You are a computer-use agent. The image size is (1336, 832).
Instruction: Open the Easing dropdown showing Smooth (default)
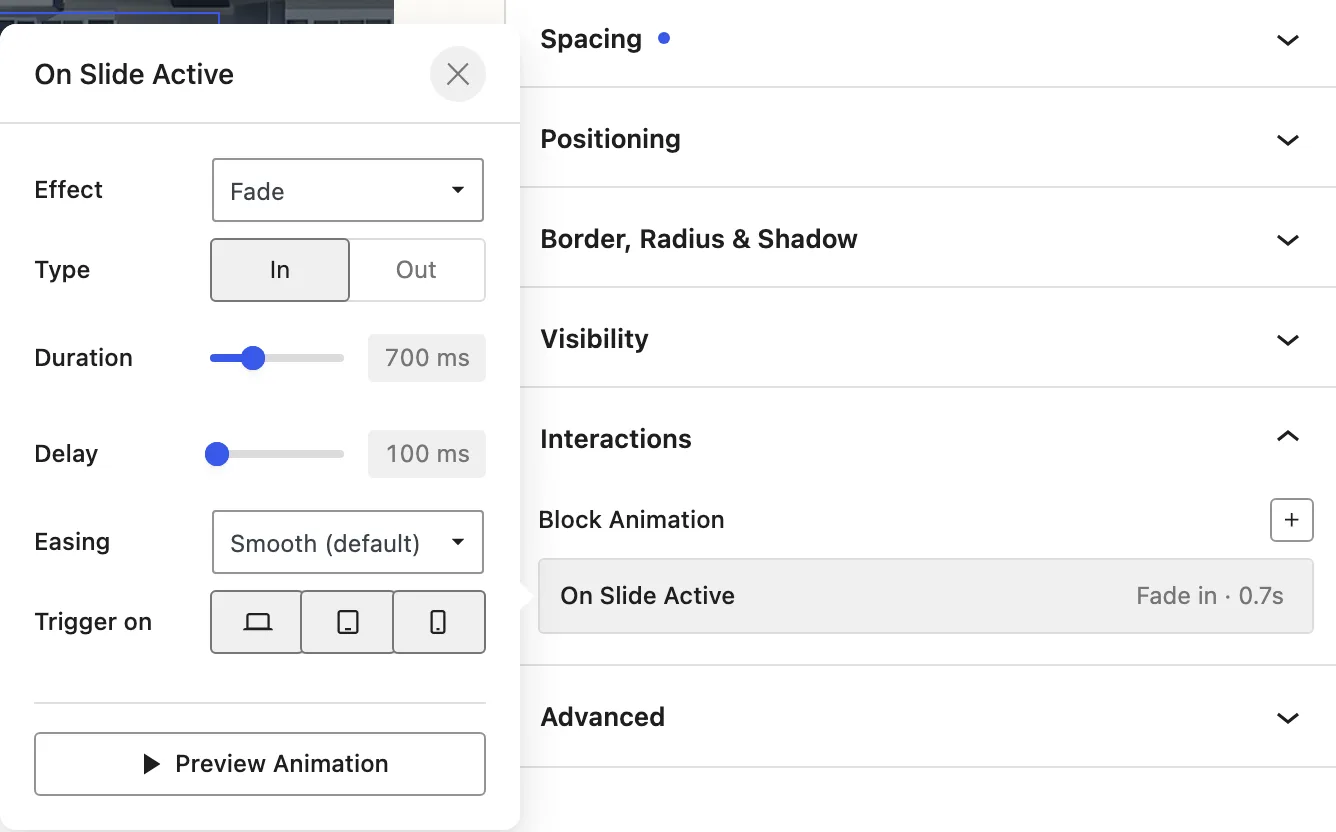[x=348, y=542]
